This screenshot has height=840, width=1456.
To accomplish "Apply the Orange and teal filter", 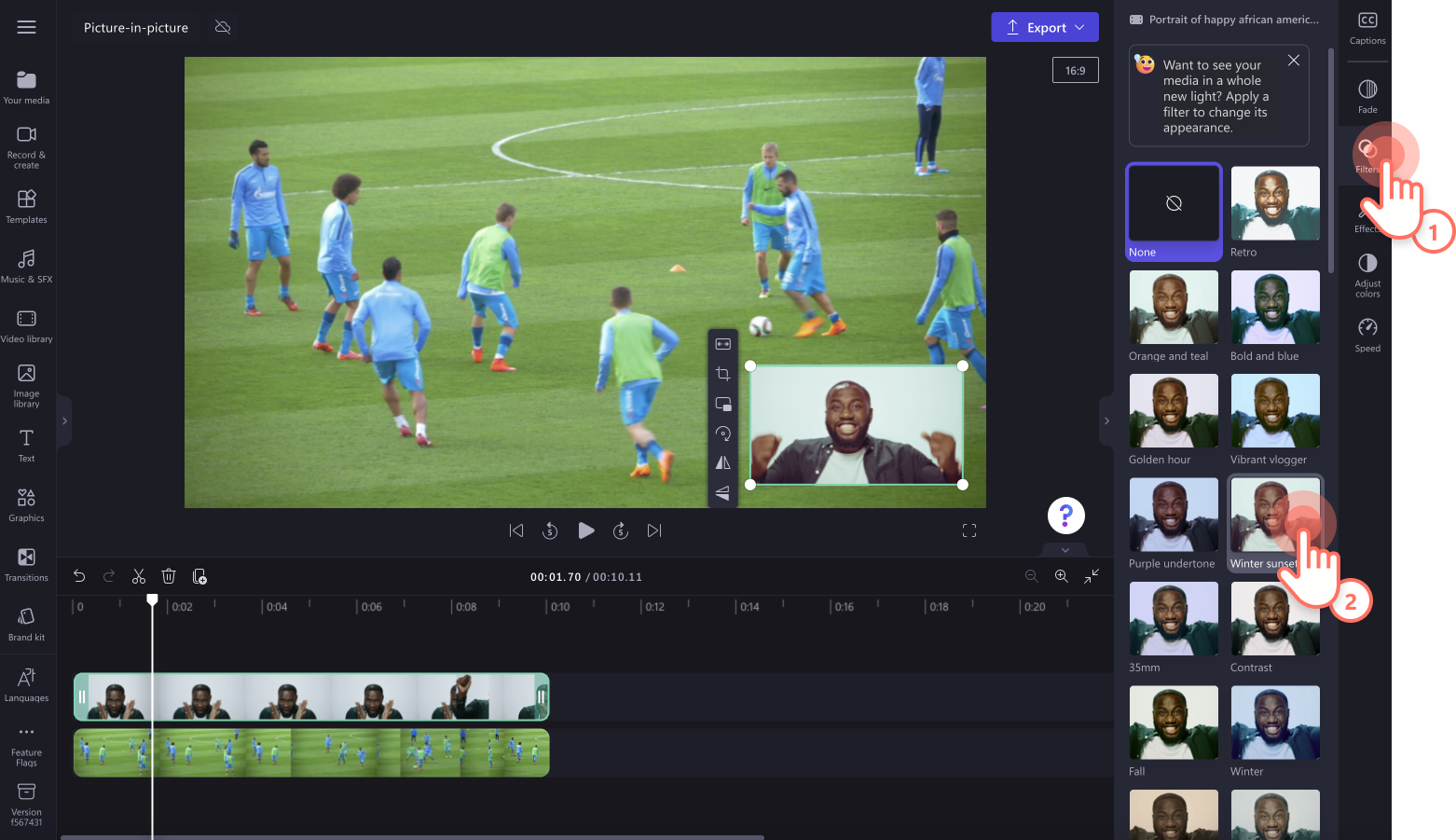I will coord(1174,317).
